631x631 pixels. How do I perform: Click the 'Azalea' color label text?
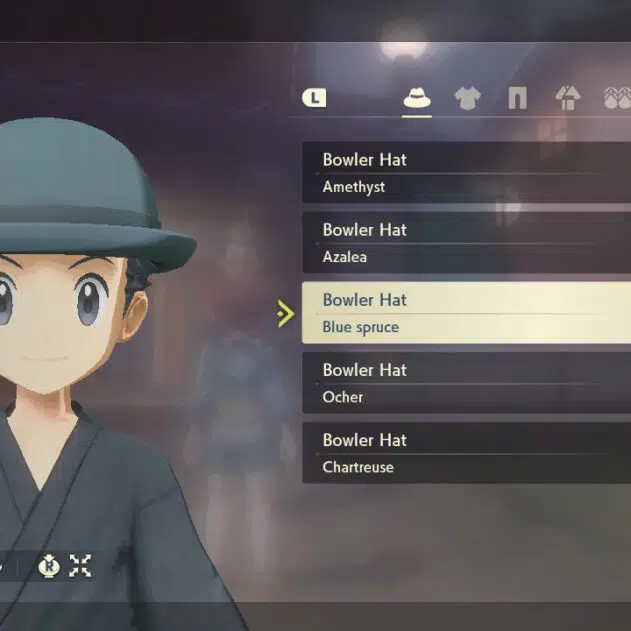click(344, 257)
